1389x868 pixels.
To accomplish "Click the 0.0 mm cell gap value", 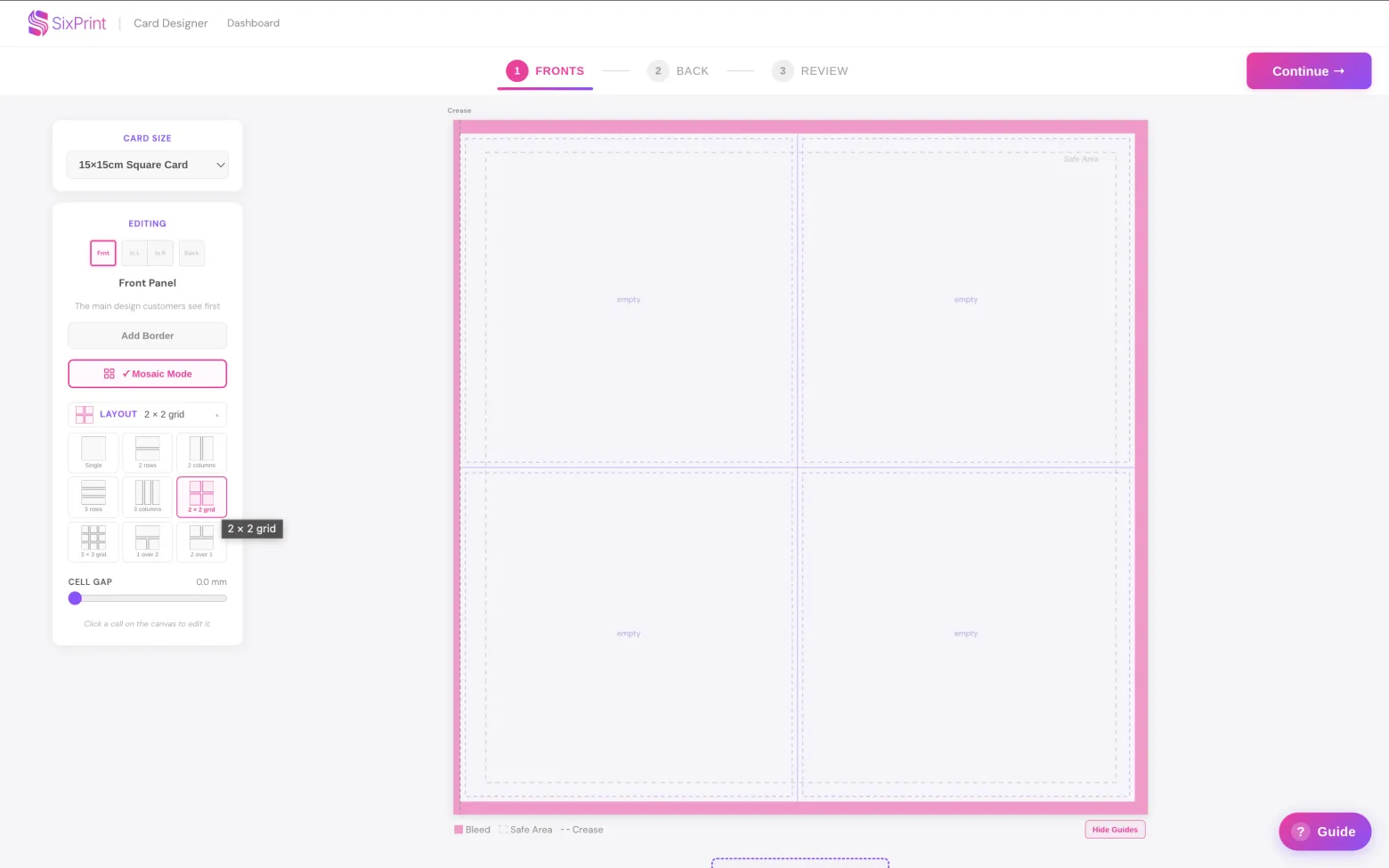I will 212,582.
